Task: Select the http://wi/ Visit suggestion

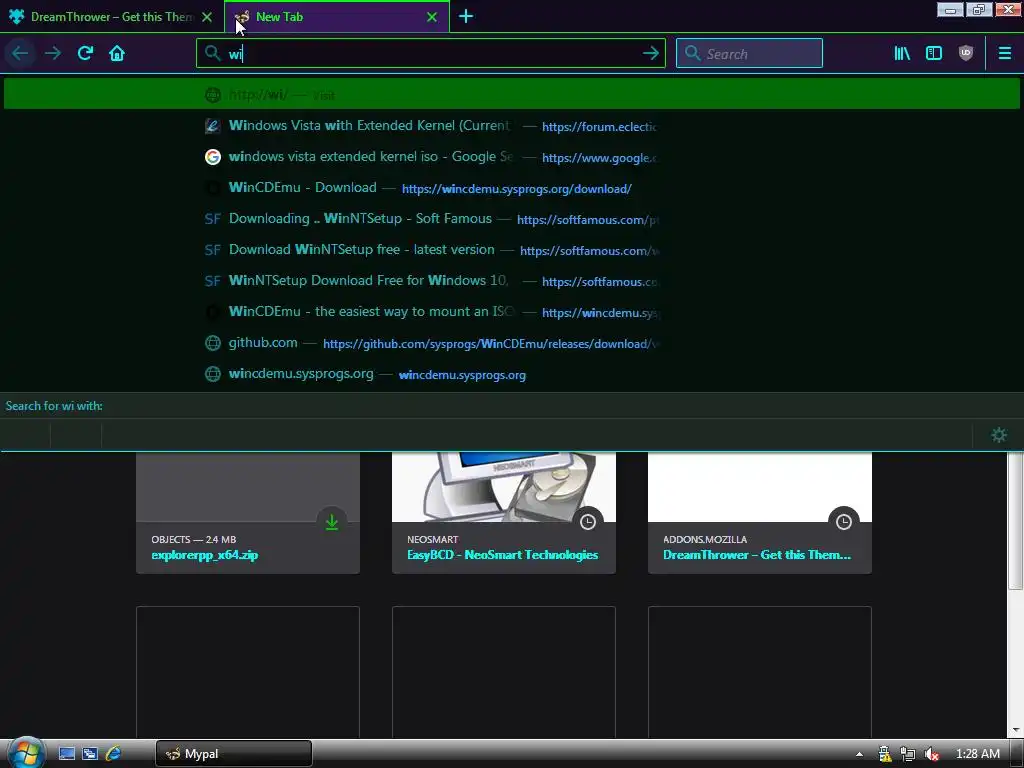Action: [511, 95]
